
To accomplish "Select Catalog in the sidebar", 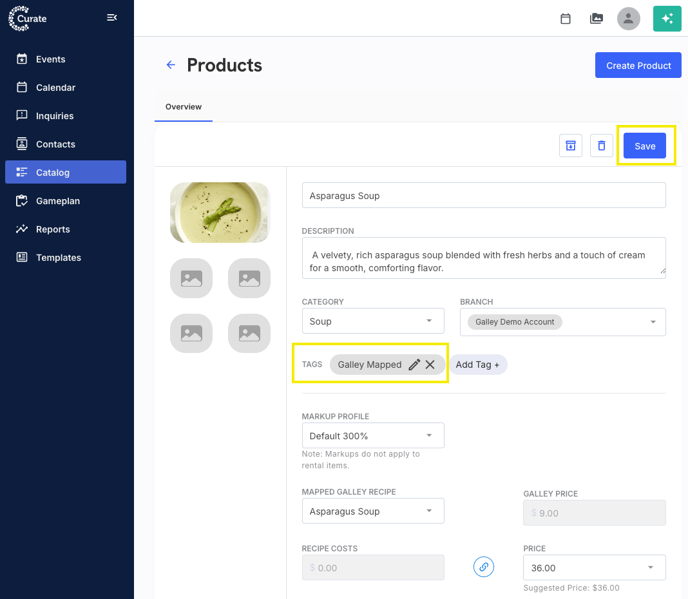I will 65,172.
